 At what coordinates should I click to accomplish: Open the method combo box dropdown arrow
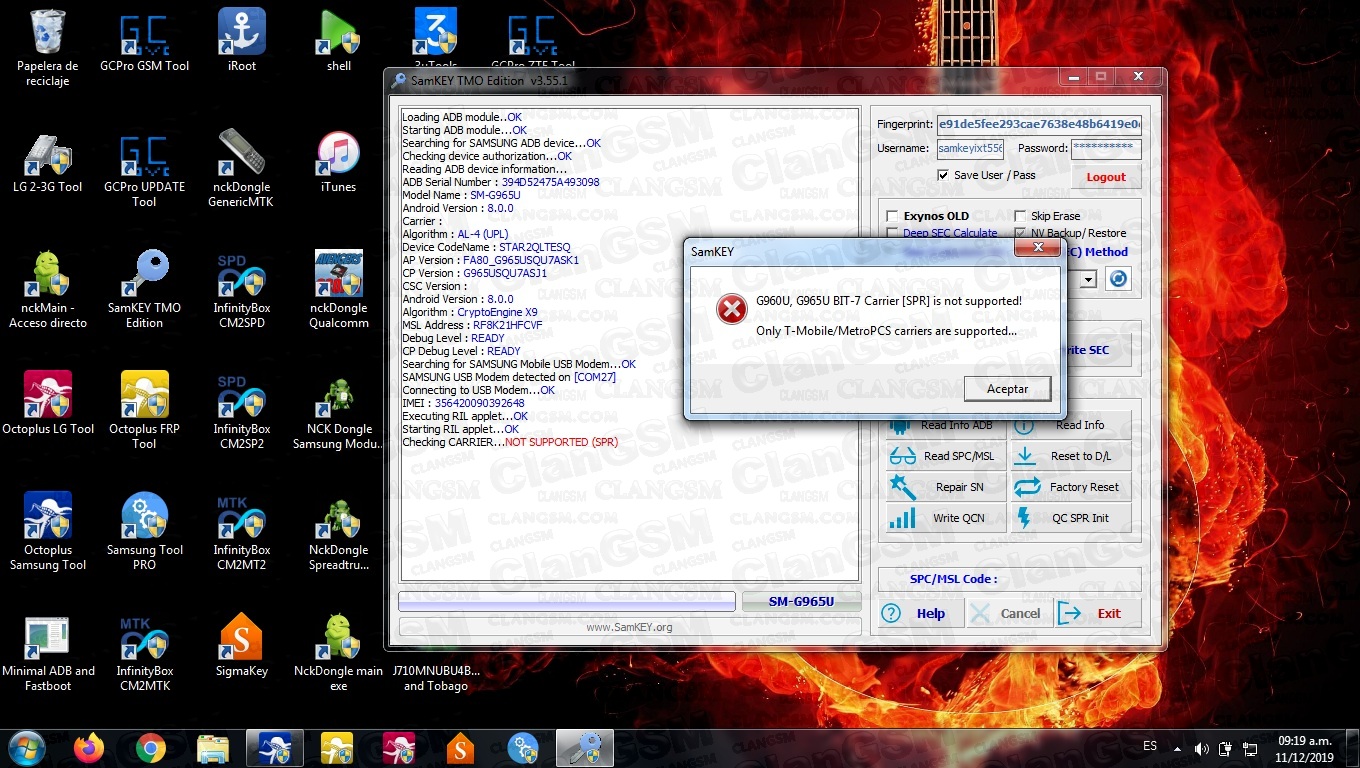(1088, 280)
